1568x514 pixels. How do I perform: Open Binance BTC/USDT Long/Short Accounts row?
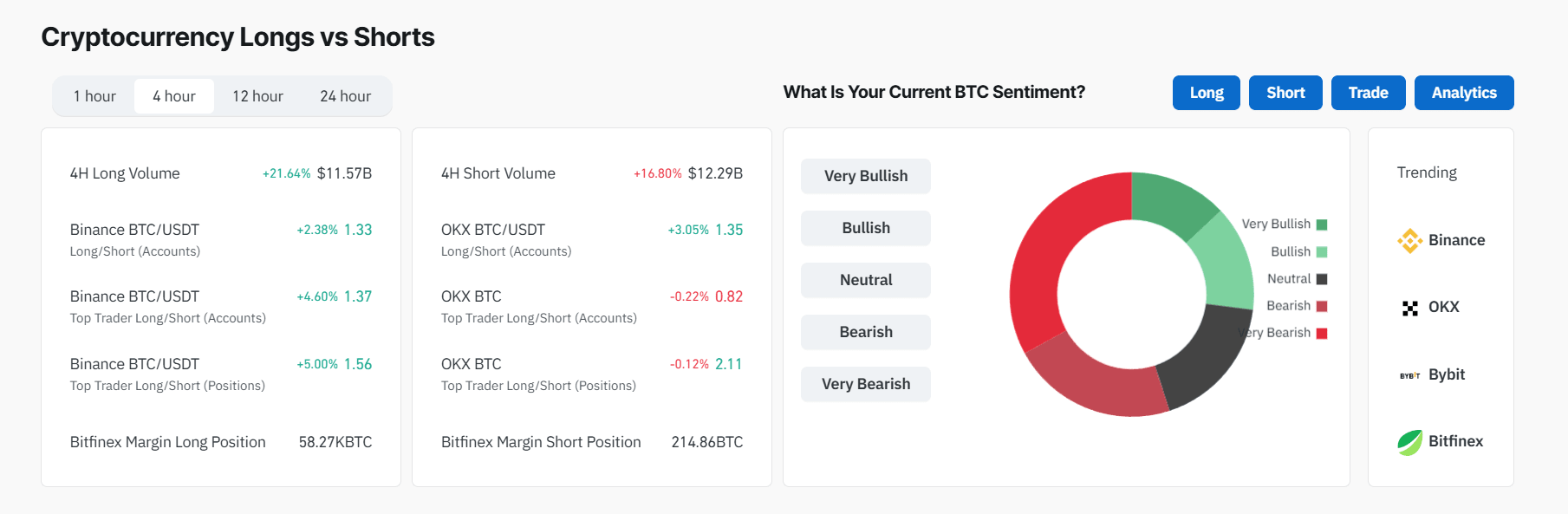click(221, 239)
